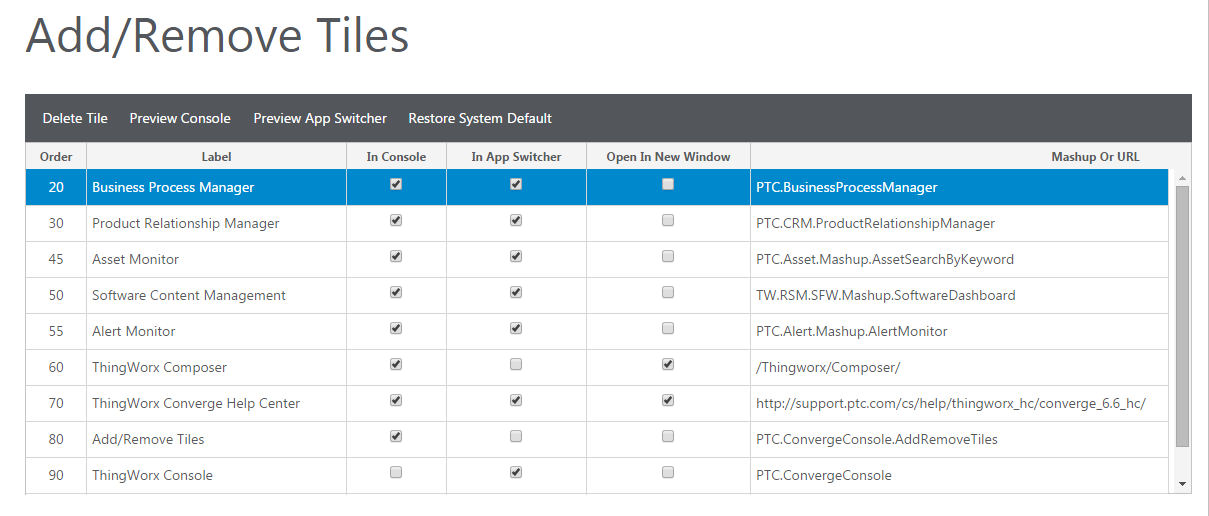Toggle In Console for Alert Monitor
This screenshot has height=516, width=1209.
[x=396, y=328]
